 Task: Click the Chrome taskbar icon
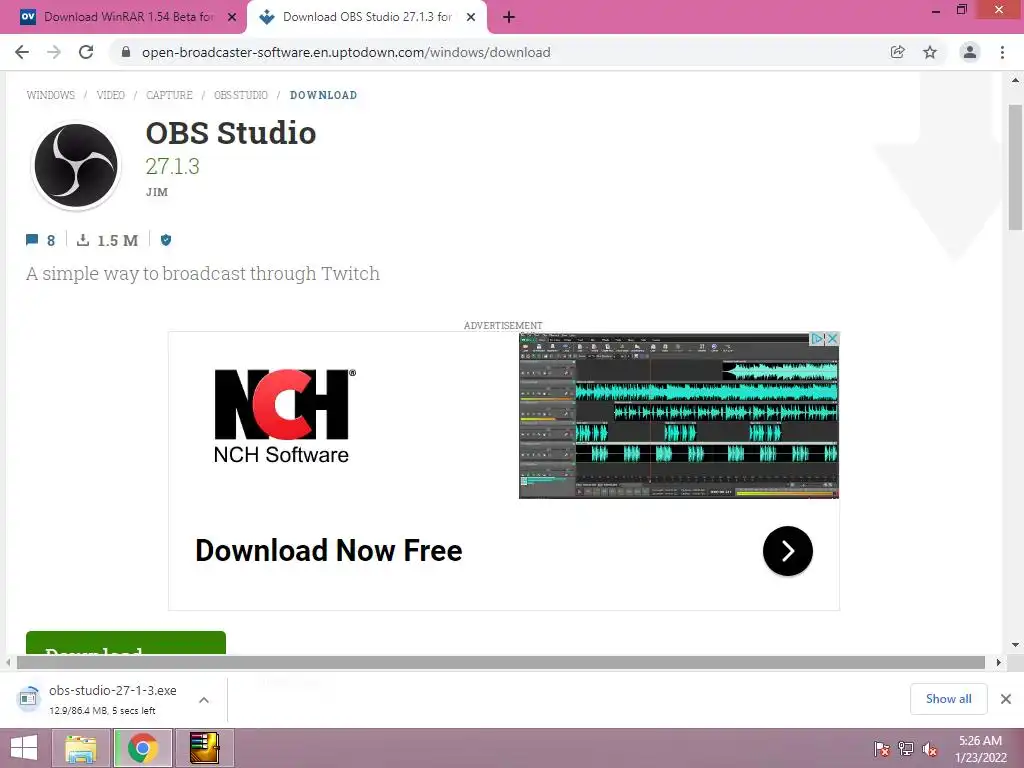tap(143, 748)
